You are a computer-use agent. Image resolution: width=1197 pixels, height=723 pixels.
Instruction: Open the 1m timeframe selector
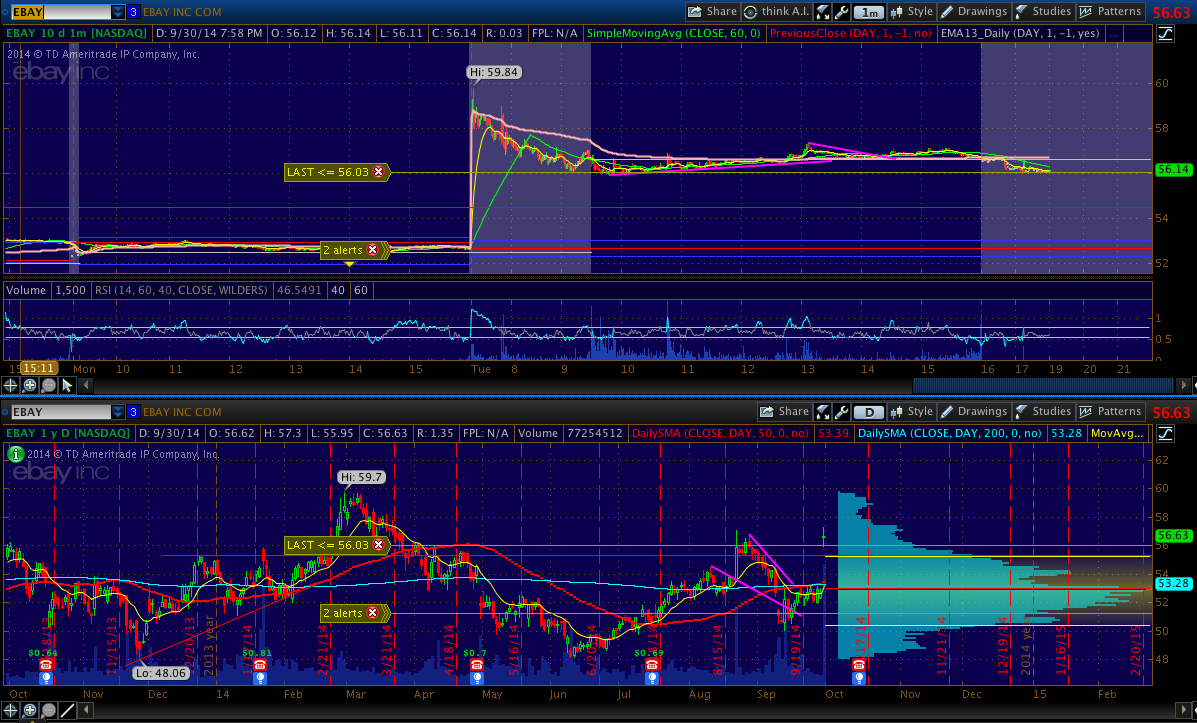point(870,12)
